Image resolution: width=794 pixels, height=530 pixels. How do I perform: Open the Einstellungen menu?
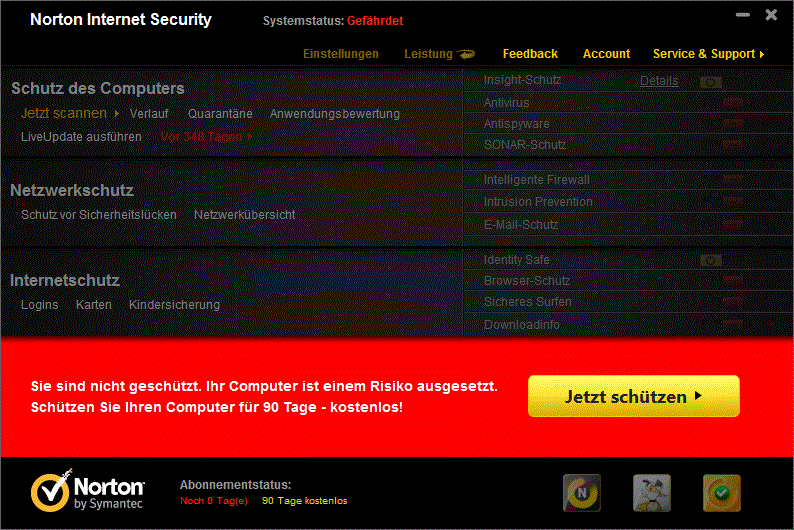pos(341,54)
